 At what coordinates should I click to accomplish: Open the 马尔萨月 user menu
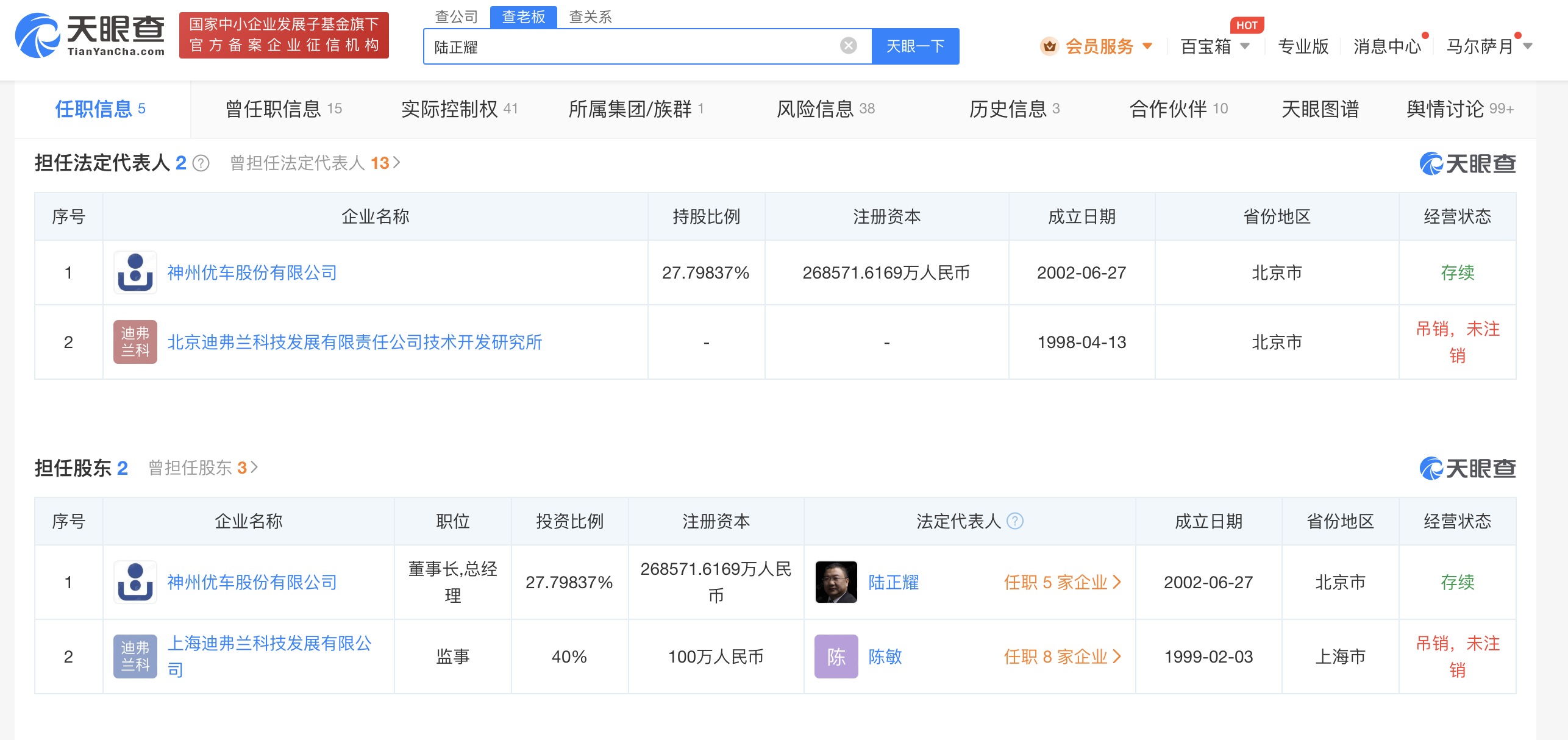coord(1489,46)
